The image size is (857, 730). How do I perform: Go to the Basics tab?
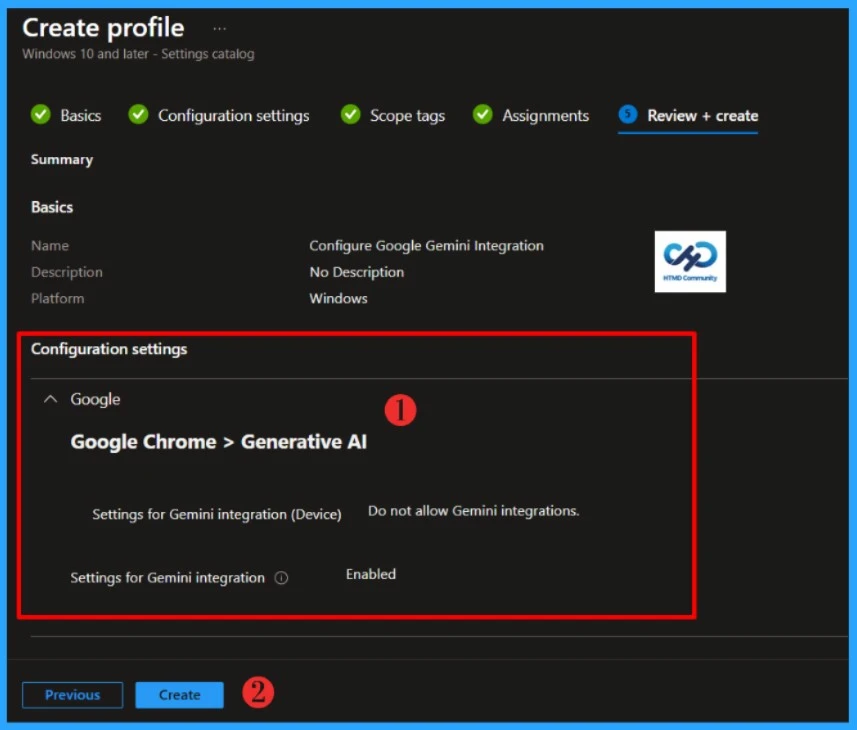click(80, 116)
